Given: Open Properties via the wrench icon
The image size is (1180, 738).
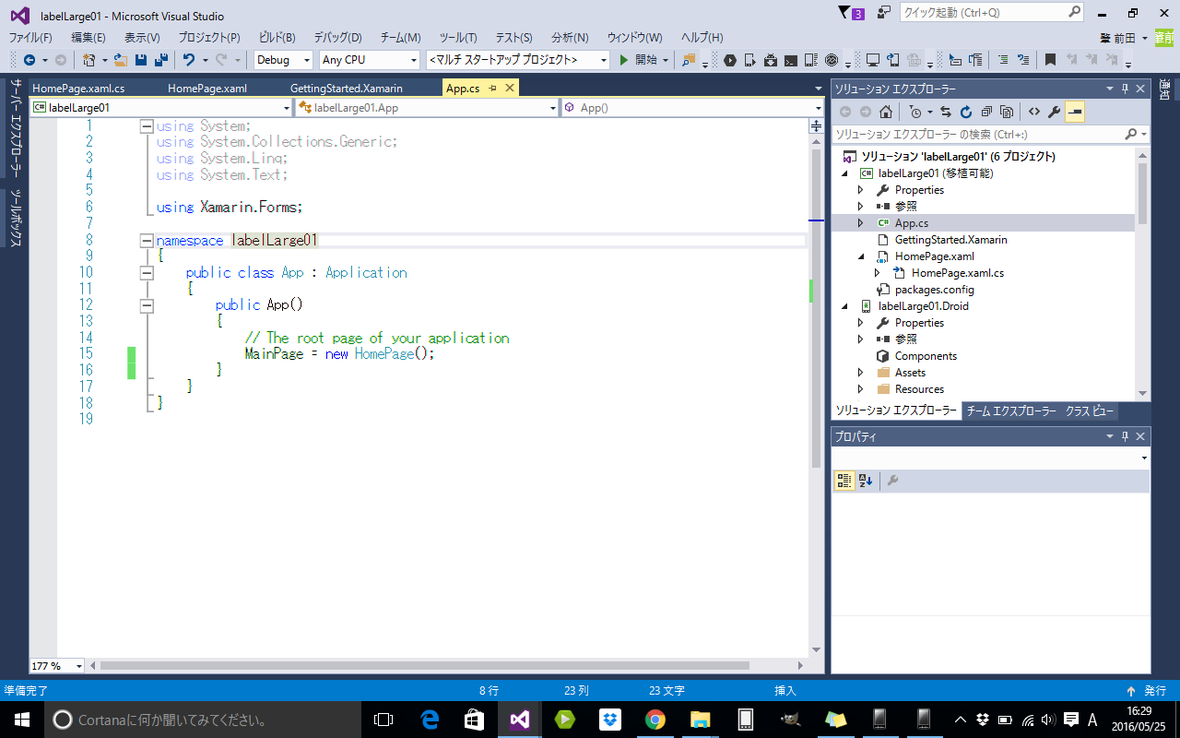Looking at the screenshot, I should pyautogui.click(x=1053, y=112).
